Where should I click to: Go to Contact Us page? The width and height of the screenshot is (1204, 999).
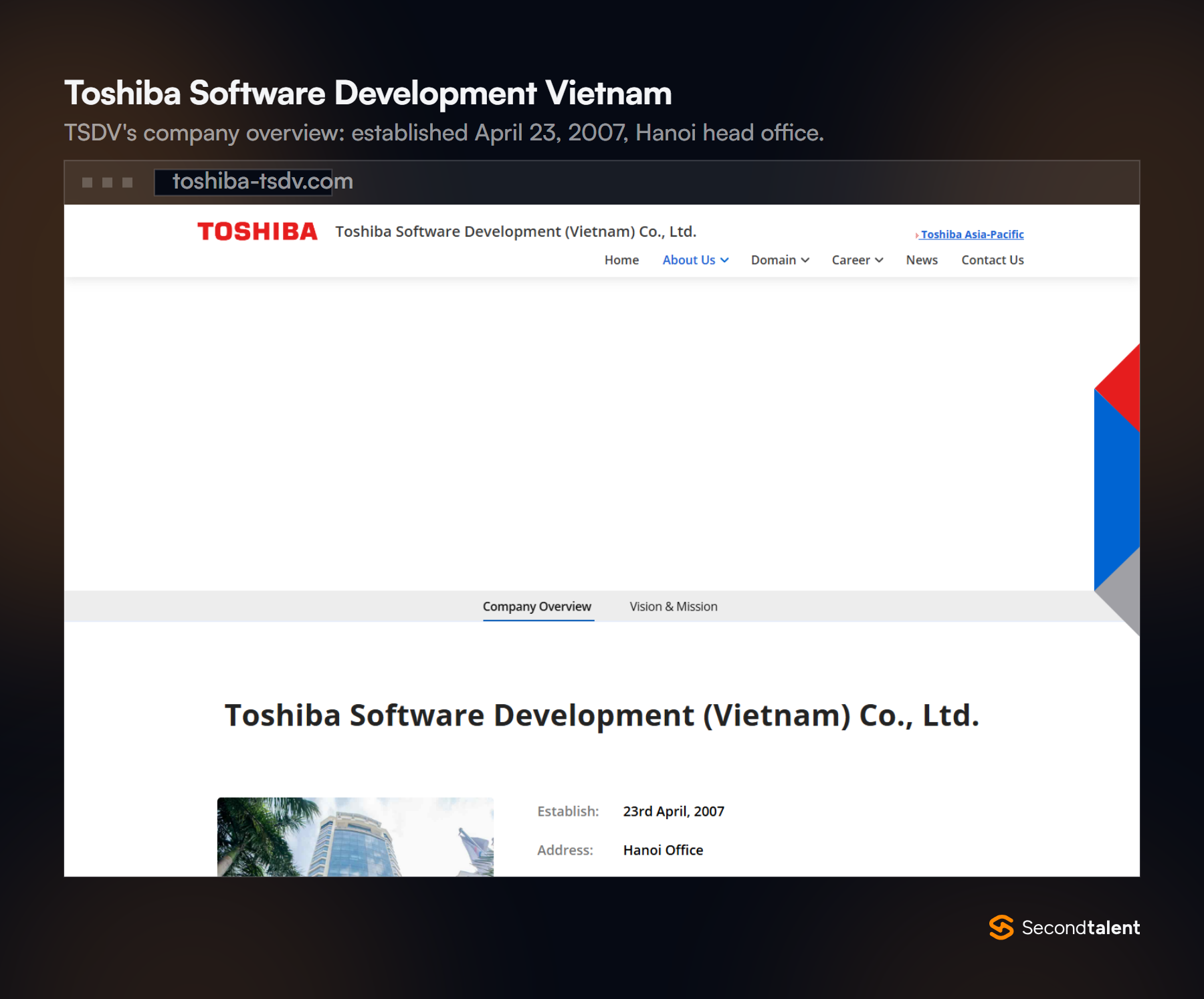coord(993,260)
